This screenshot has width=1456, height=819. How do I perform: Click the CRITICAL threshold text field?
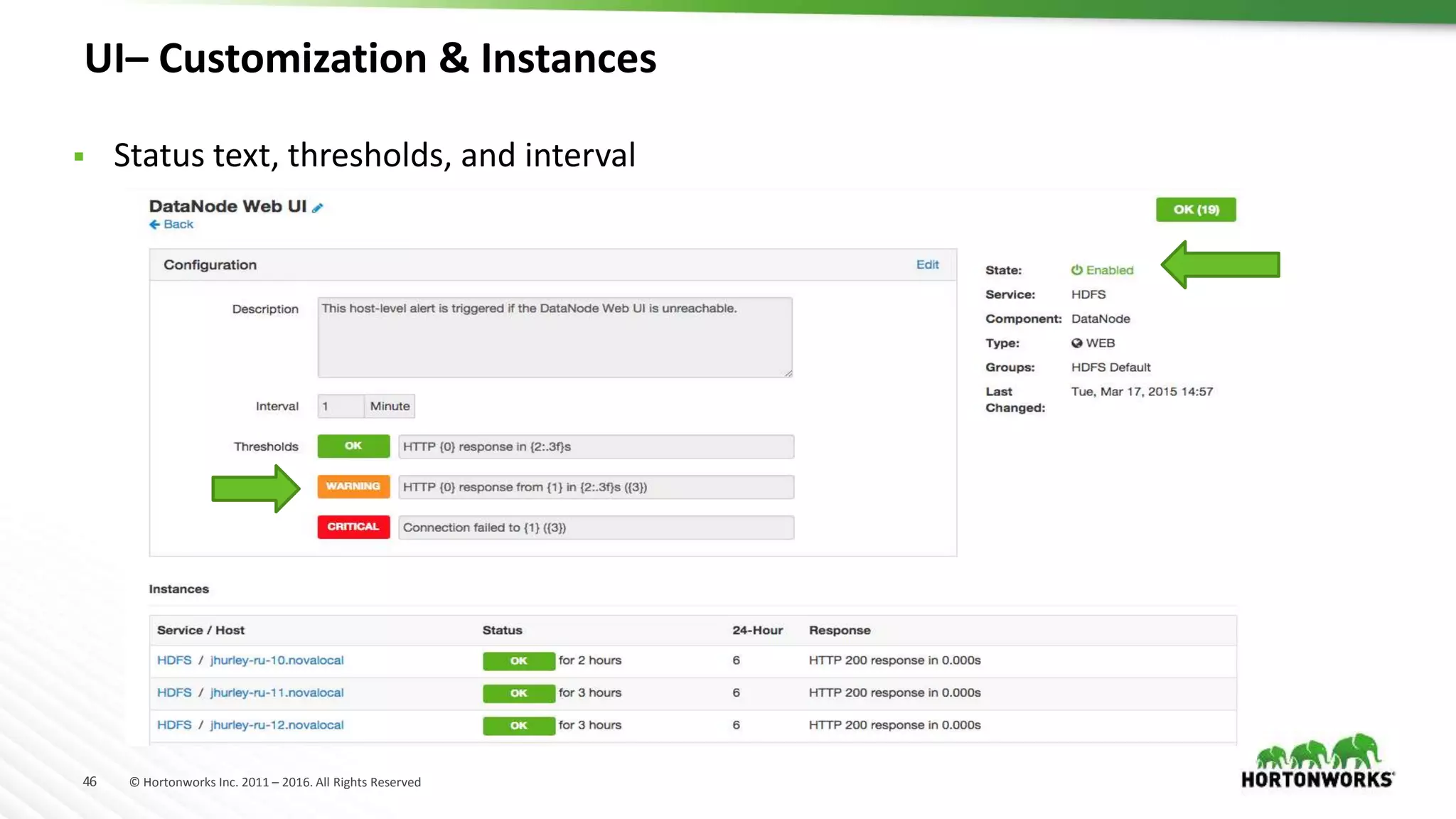[596, 528]
